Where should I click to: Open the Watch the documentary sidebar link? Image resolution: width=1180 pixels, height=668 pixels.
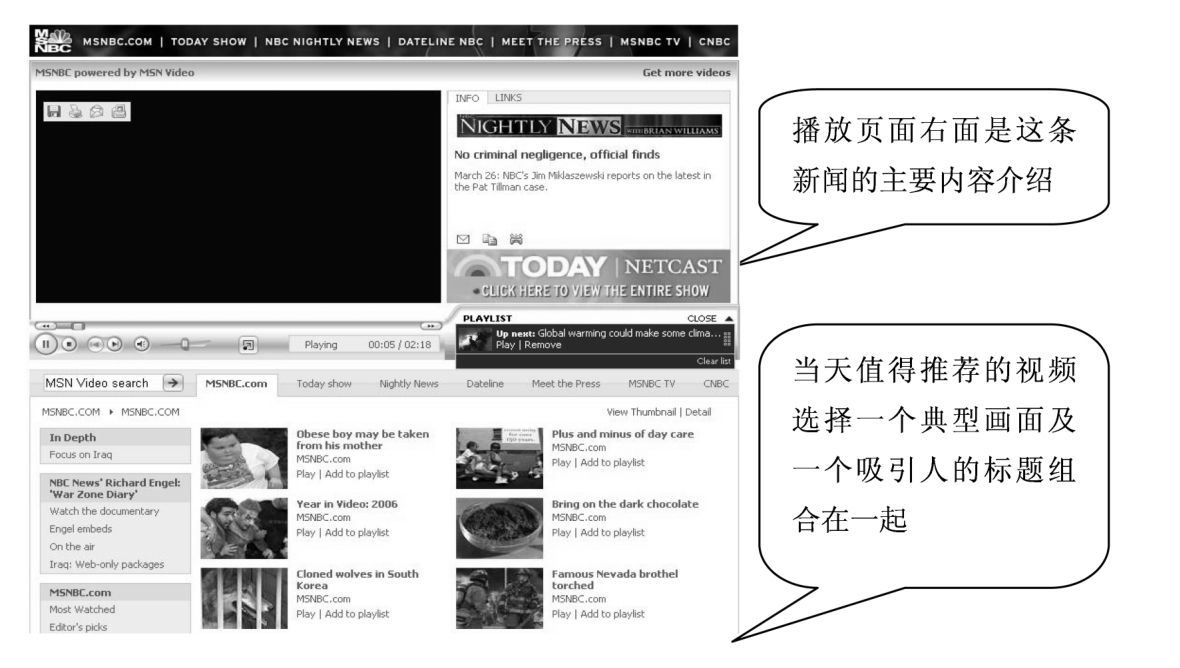[x=105, y=511]
